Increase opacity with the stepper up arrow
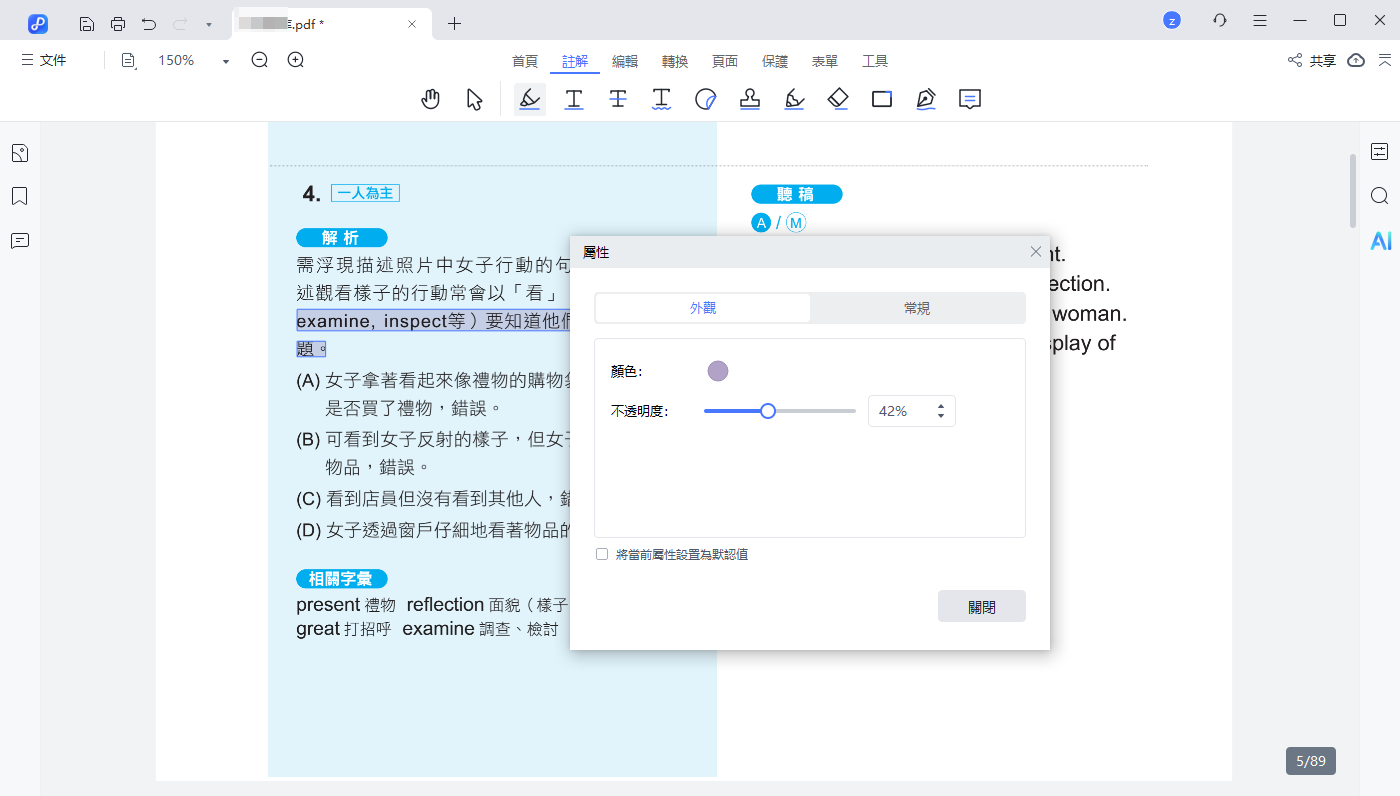Viewport: 1400px width, 796px height. pyautogui.click(x=939, y=405)
